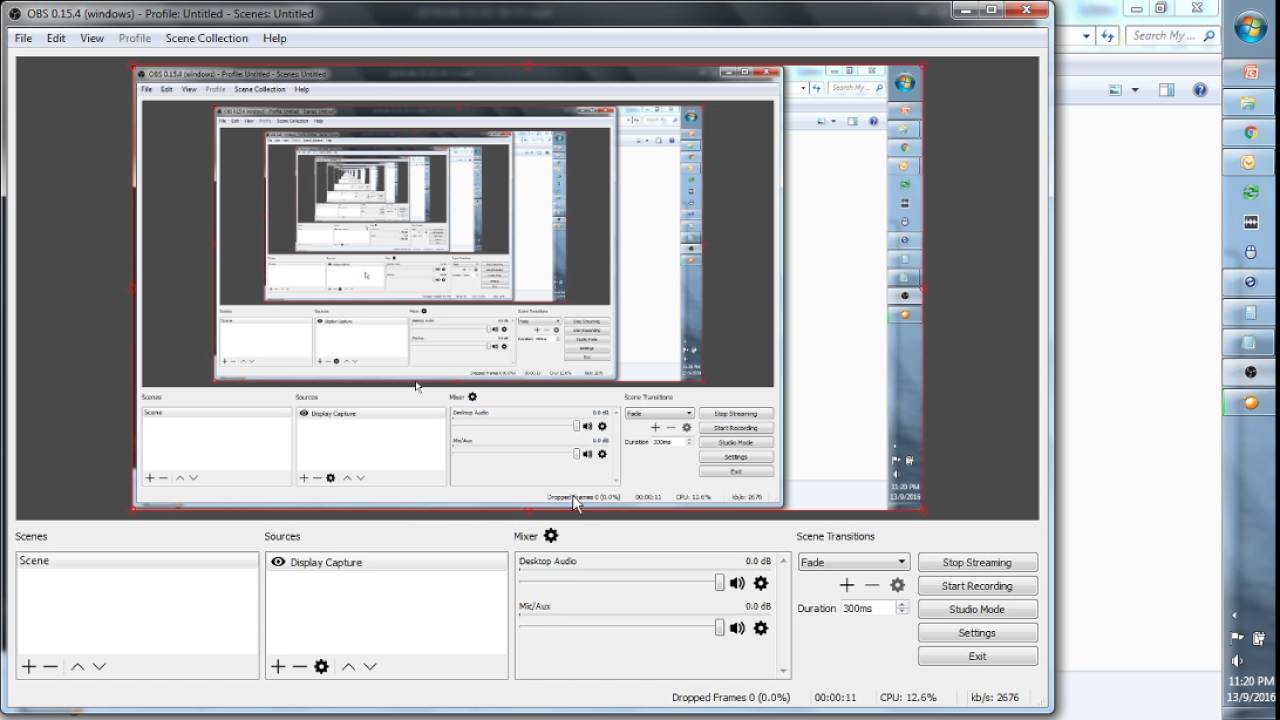Open the Windows Start orb

click(1250, 29)
